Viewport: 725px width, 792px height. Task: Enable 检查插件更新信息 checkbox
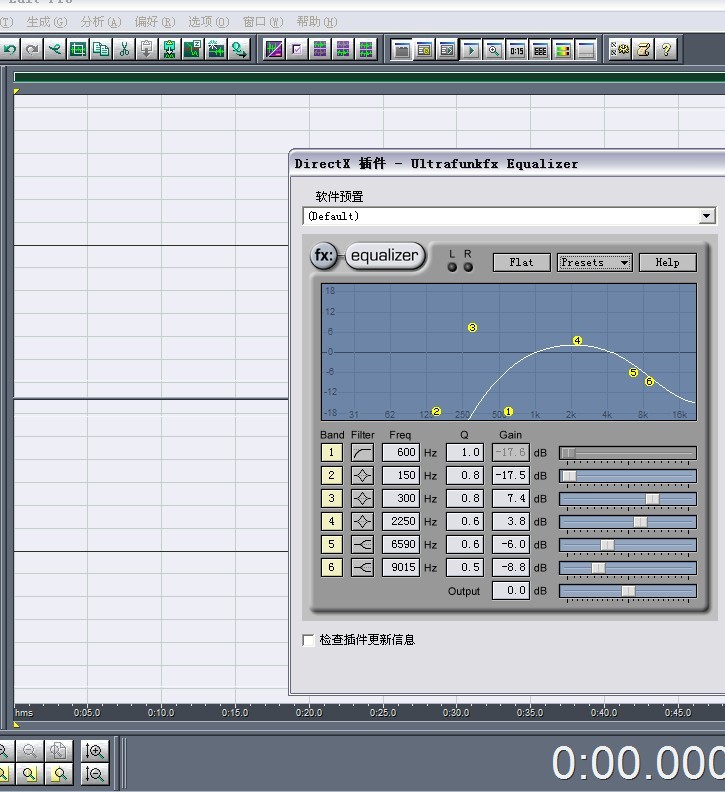(308, 640)
